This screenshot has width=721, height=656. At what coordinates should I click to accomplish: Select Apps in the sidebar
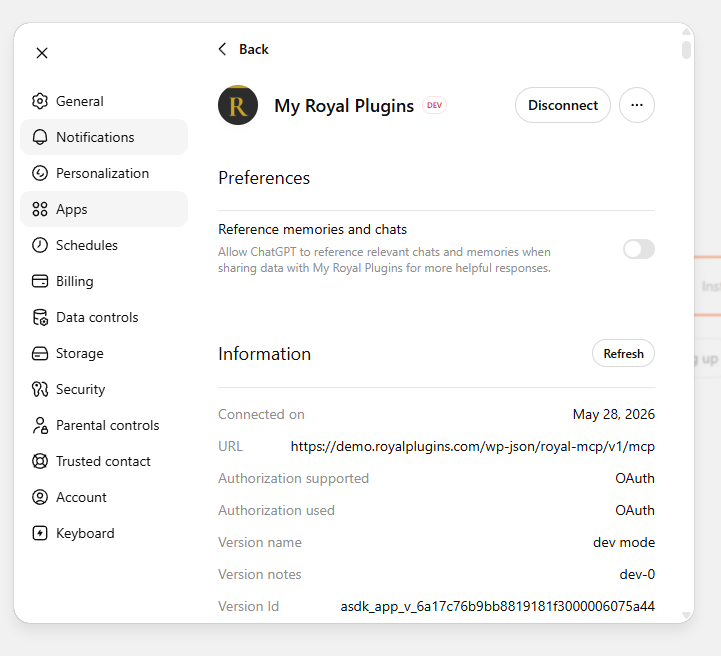[104, 209]
